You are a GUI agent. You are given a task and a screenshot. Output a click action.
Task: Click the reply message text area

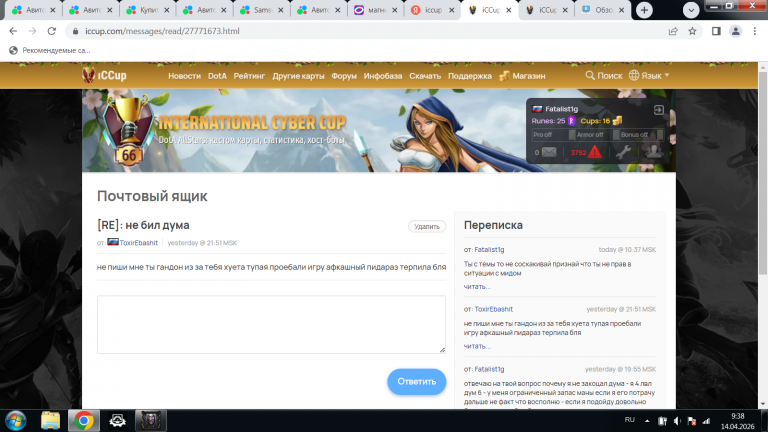click(x=271, y=324)
